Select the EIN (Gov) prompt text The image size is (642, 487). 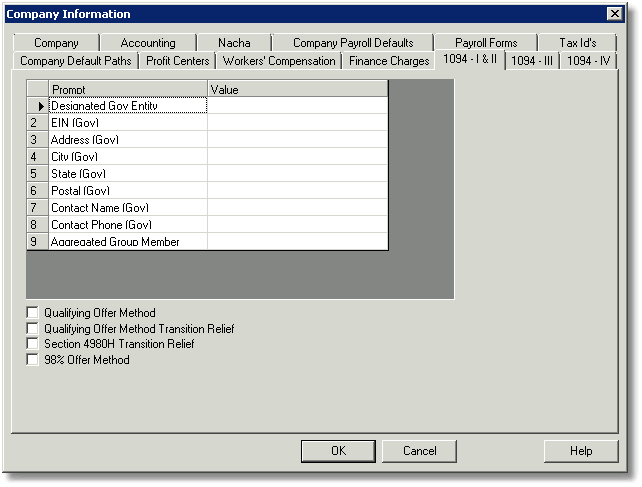coord(75,122)
